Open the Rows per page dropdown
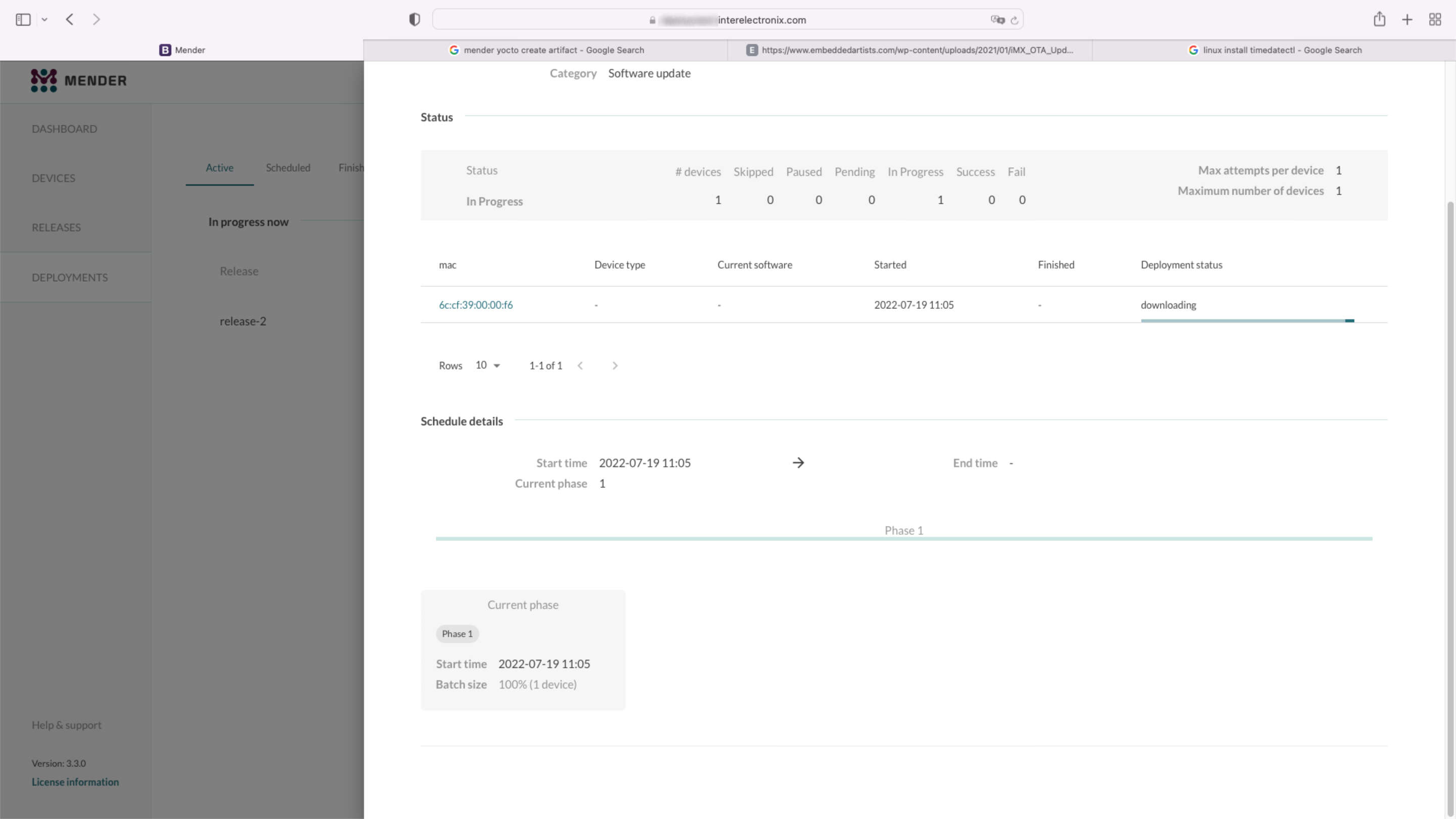The height and width of the screenshot is (819, 1456). [487, 365]
